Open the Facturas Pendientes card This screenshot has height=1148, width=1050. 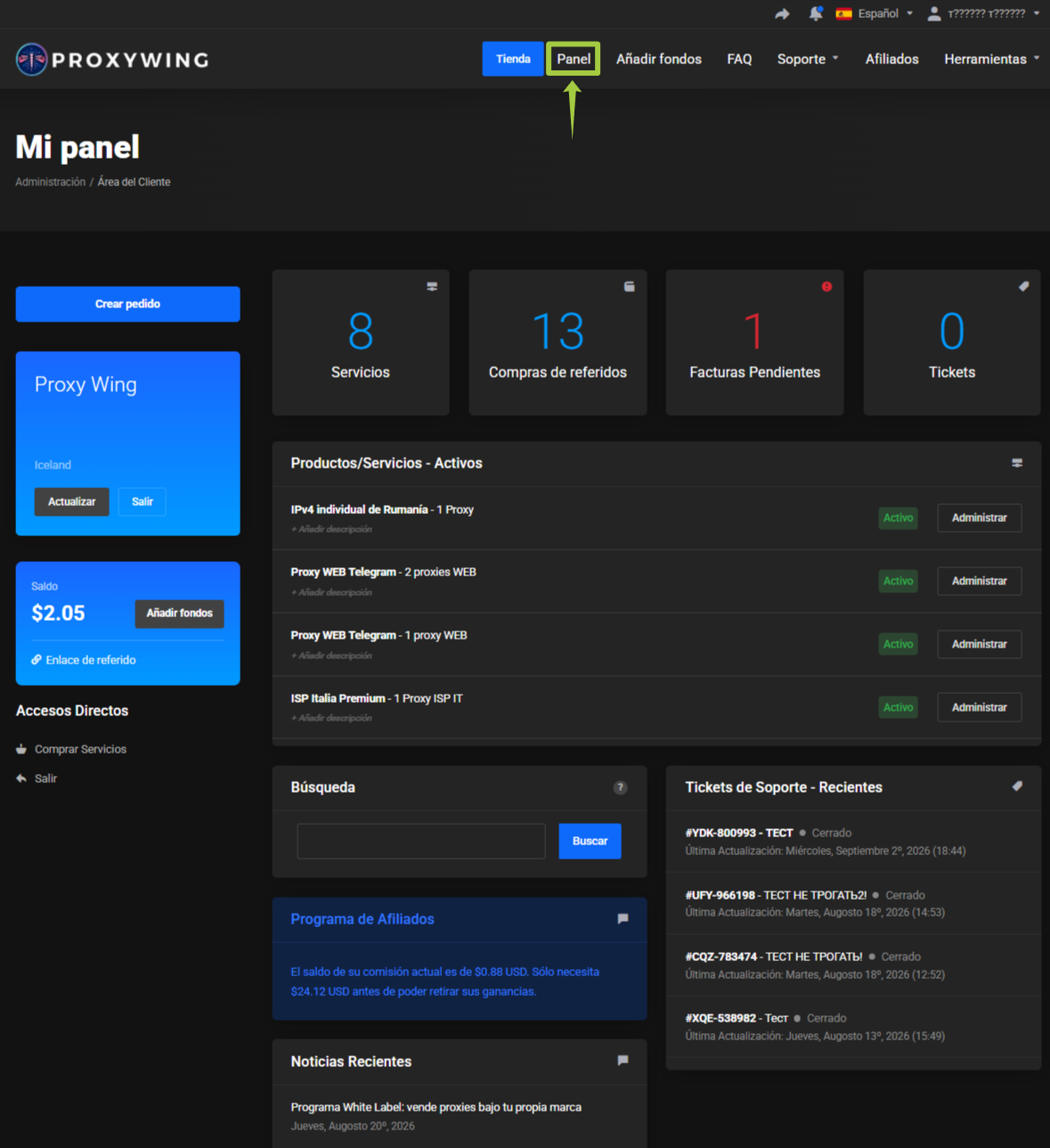754,343
